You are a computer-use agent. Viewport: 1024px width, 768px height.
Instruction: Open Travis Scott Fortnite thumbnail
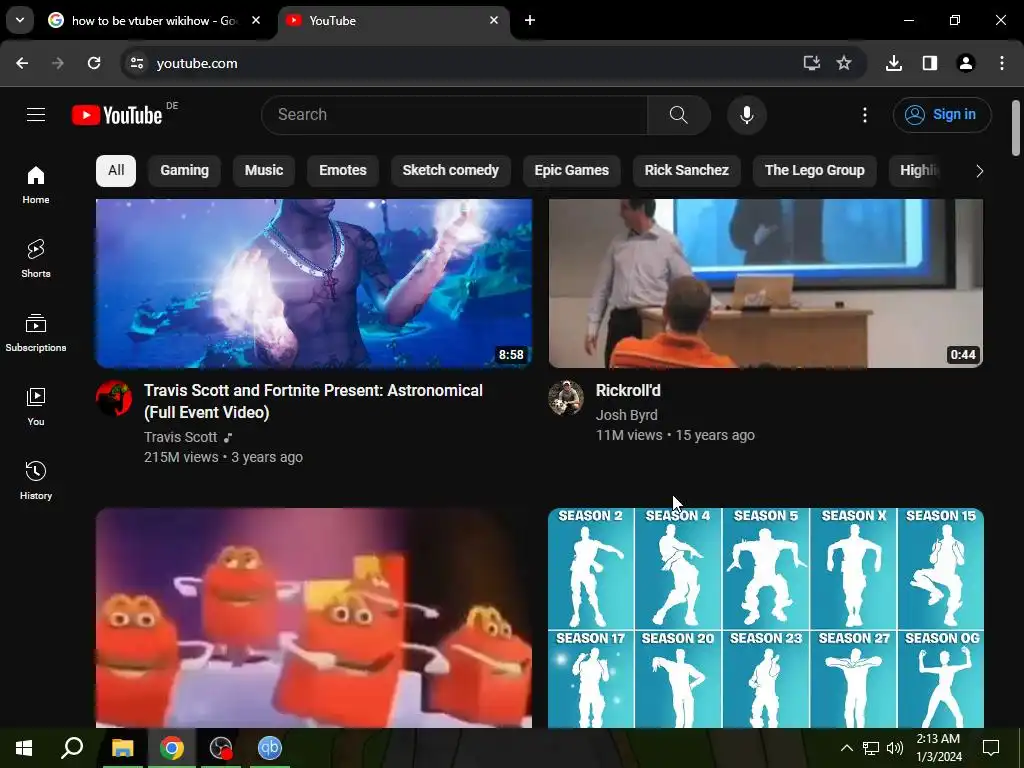click(x=313, y=283)
